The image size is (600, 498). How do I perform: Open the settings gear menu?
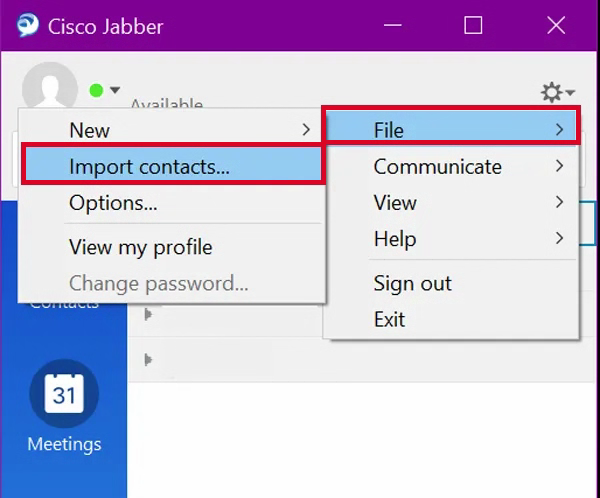click(x=557, y=92)
